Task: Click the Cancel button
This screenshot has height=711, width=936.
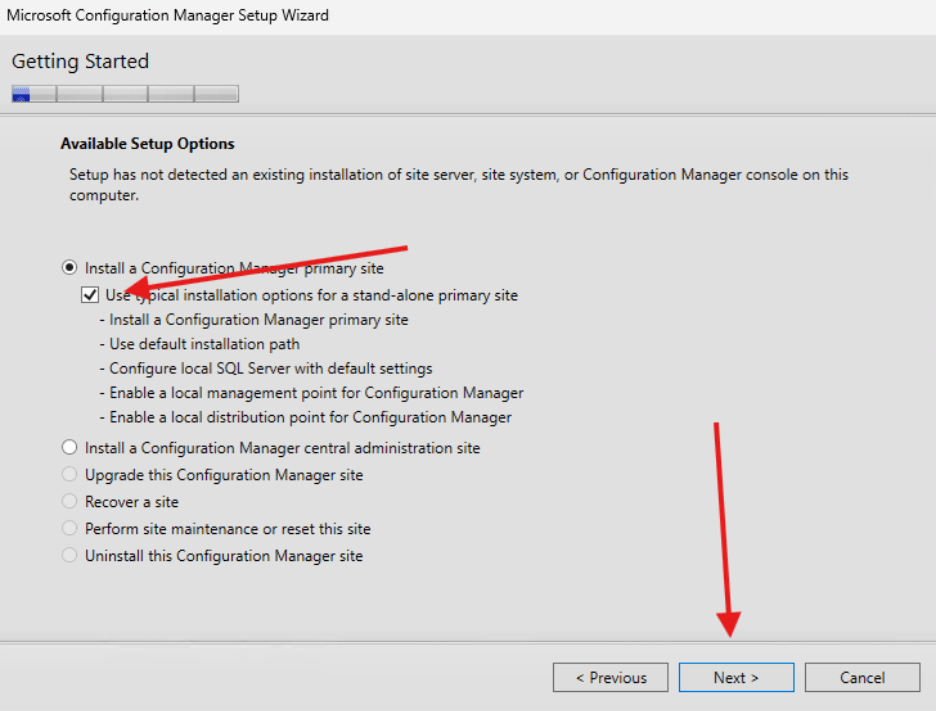Action: coord(862,677)
